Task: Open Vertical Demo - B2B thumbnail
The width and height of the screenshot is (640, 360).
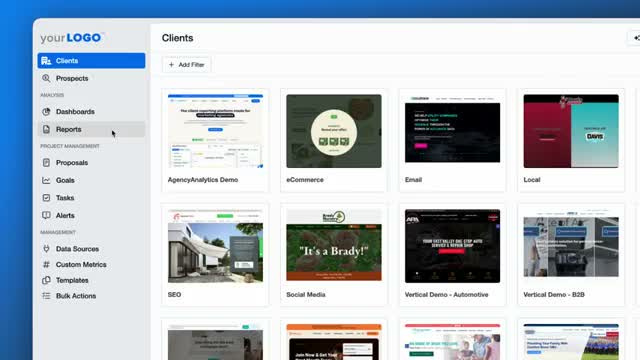Action: tap(571, 246)
